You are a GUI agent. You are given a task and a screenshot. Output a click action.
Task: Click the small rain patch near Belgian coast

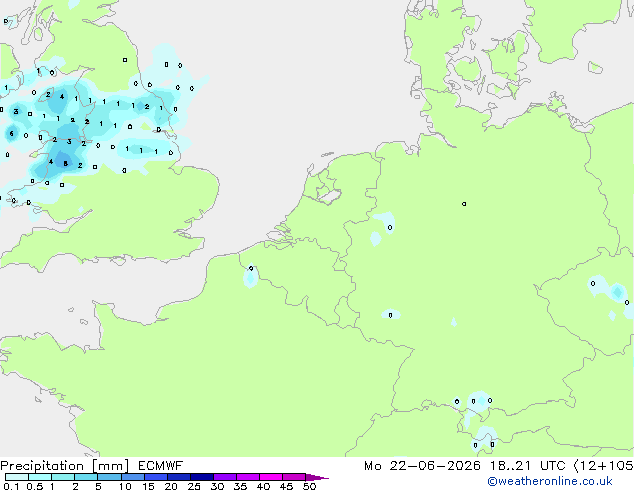click(x=250, y=276)
